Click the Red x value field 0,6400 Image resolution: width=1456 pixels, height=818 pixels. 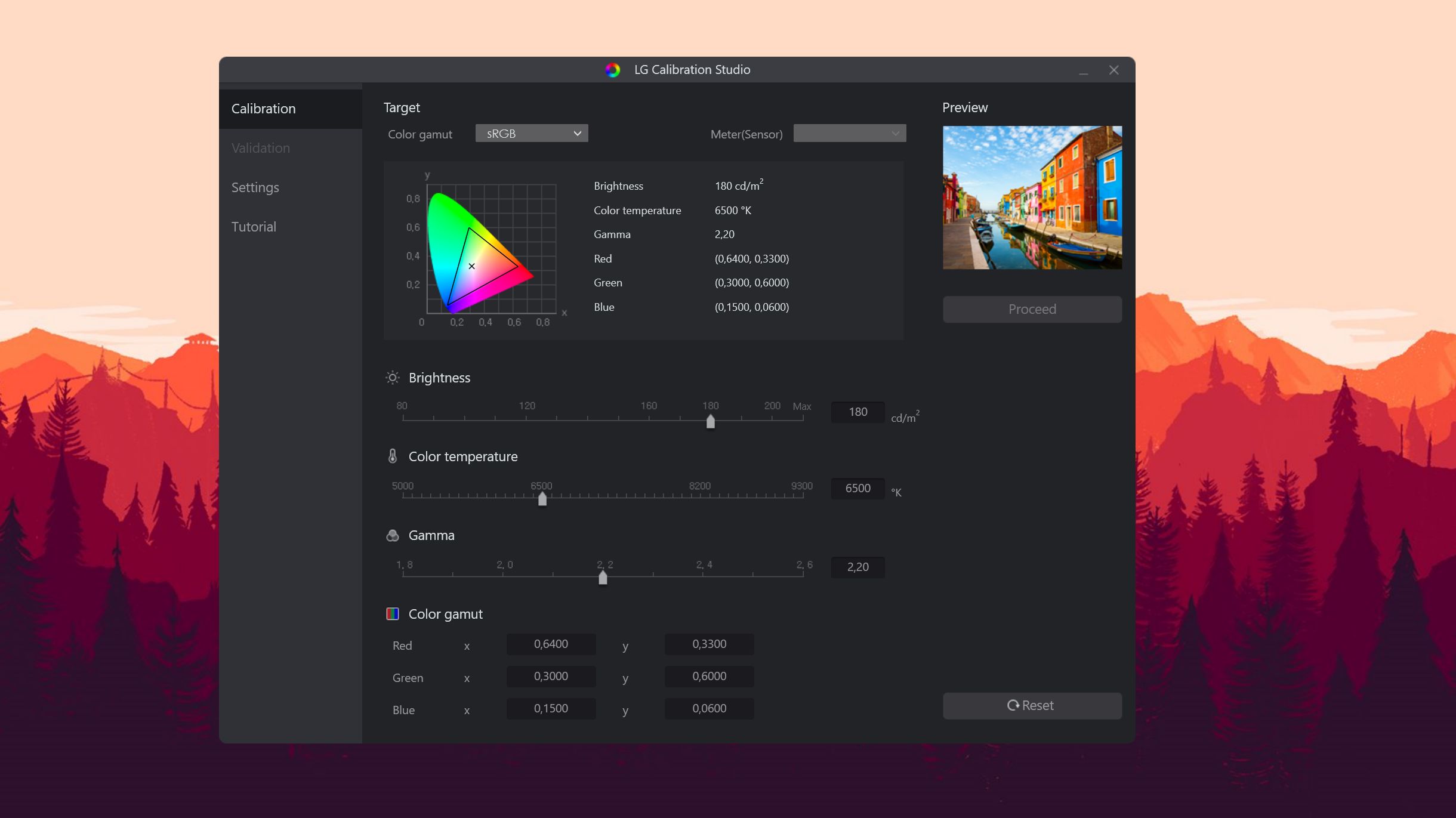[x=551, y=644]
